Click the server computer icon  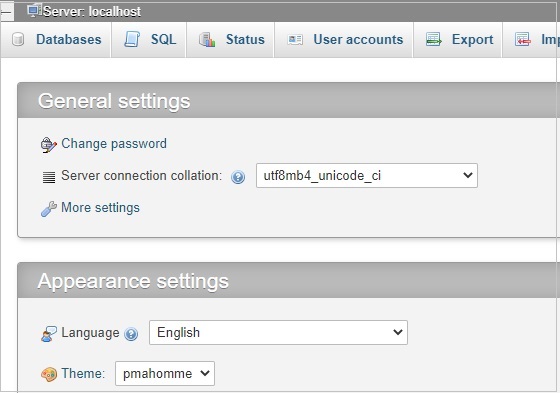(34, 11)
